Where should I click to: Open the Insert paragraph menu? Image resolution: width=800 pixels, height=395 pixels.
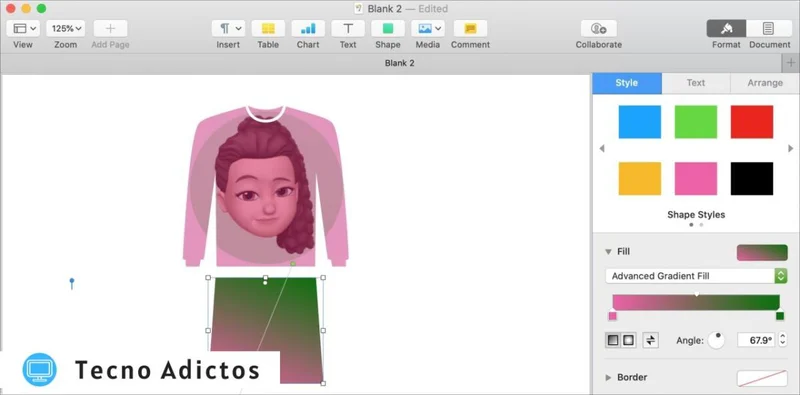pyautogui.click(x=229, y=29)
